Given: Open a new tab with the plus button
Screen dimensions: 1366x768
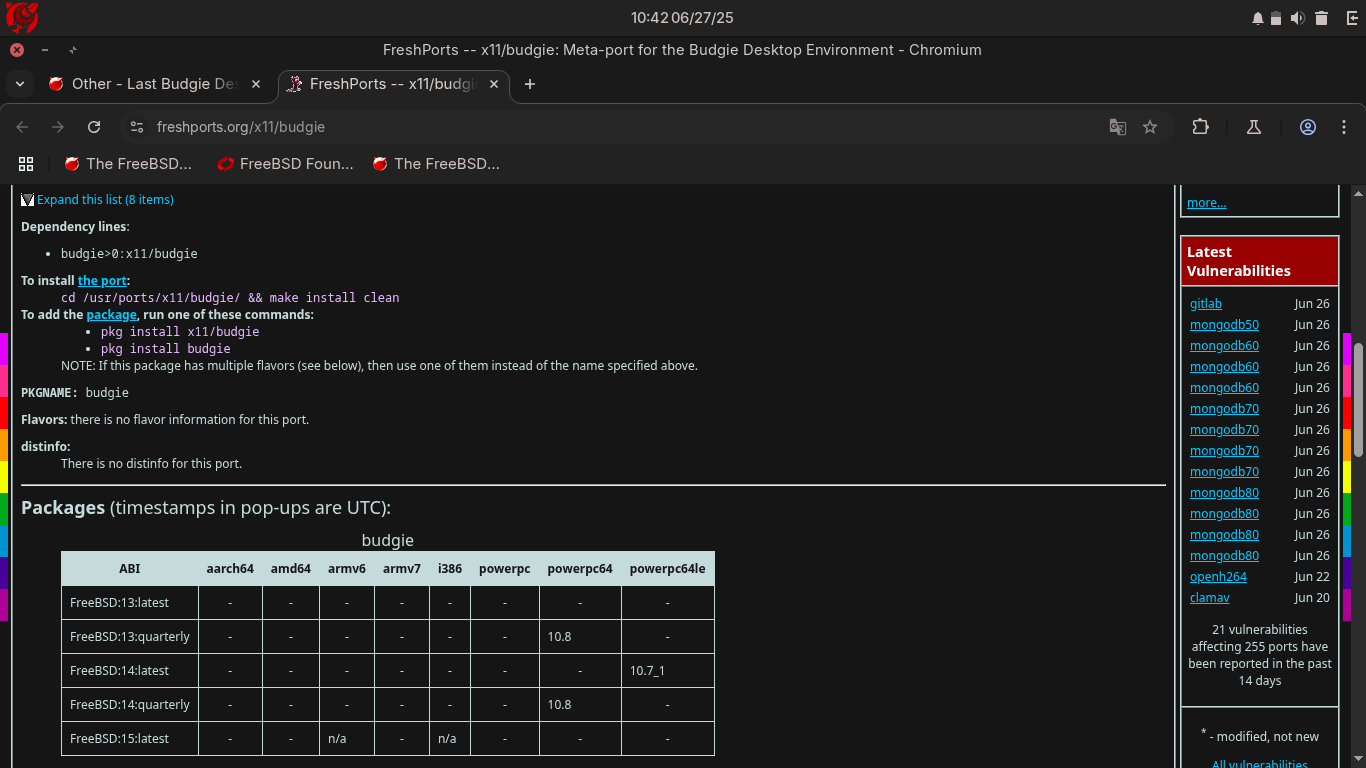Looking at the screenshot, I should pyautogui.click(x=530, y=84).
